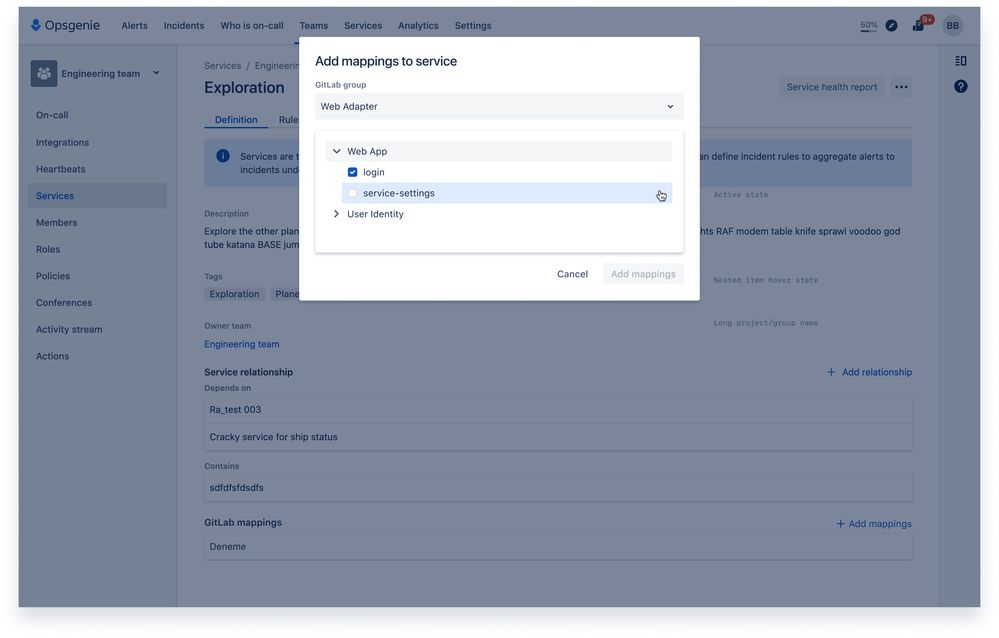Toggle the right side panel icon
Image resolution: width=999 pixels, height=638 pixels.
point(961,61)
